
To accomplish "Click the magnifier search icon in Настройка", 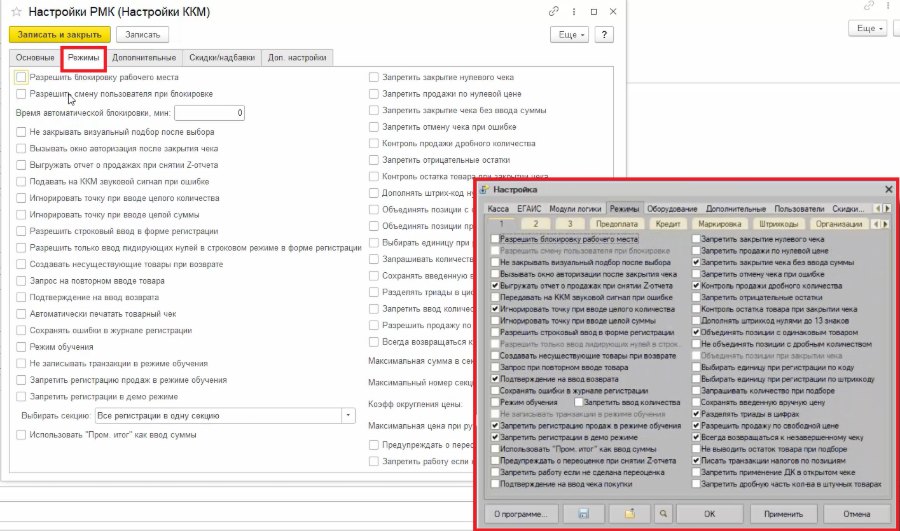I will pyautogui.click(x=663, y=514).
